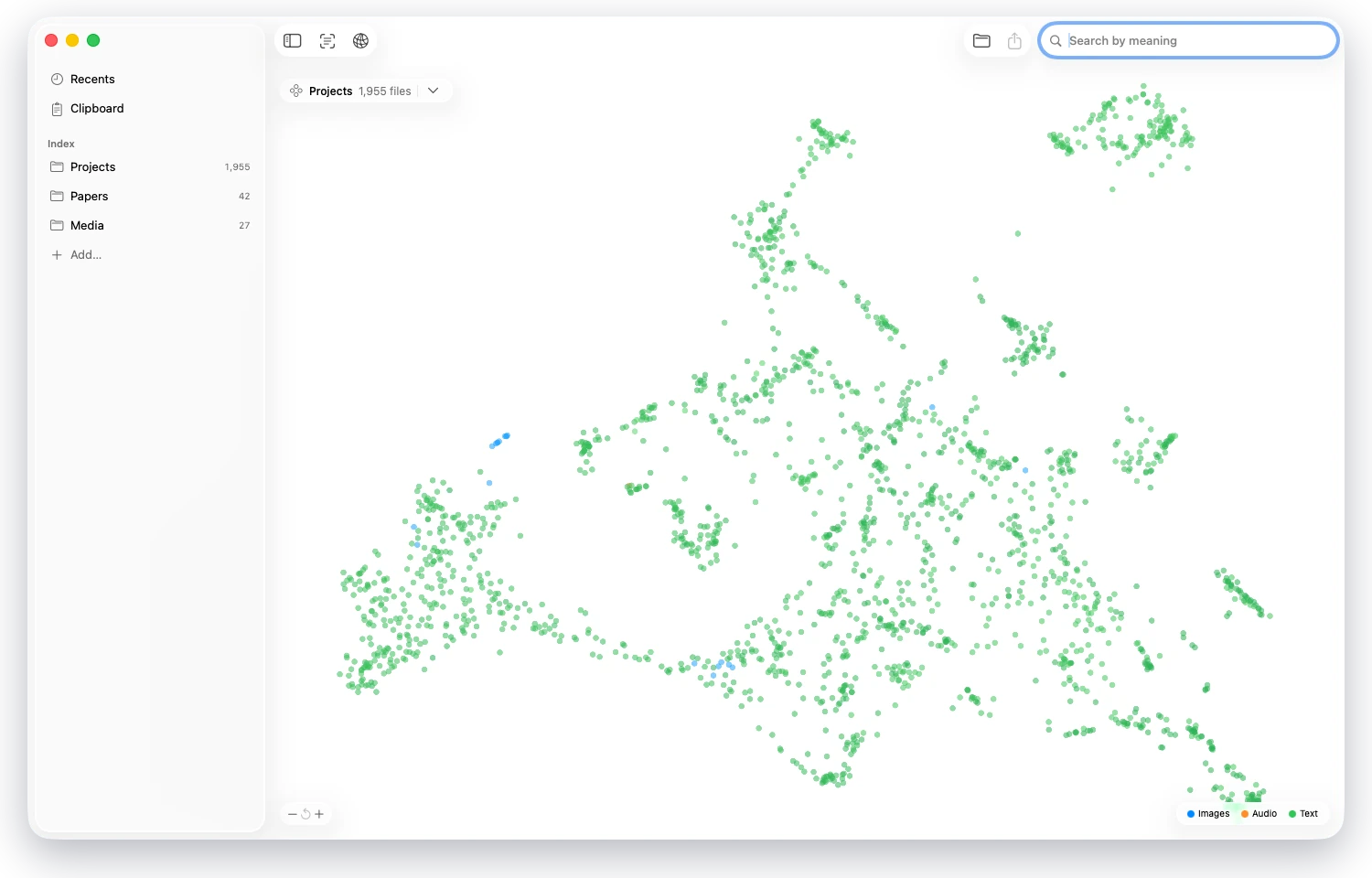Click the share icon in the toolbar
The image size is (1372, 878).
1014,40
